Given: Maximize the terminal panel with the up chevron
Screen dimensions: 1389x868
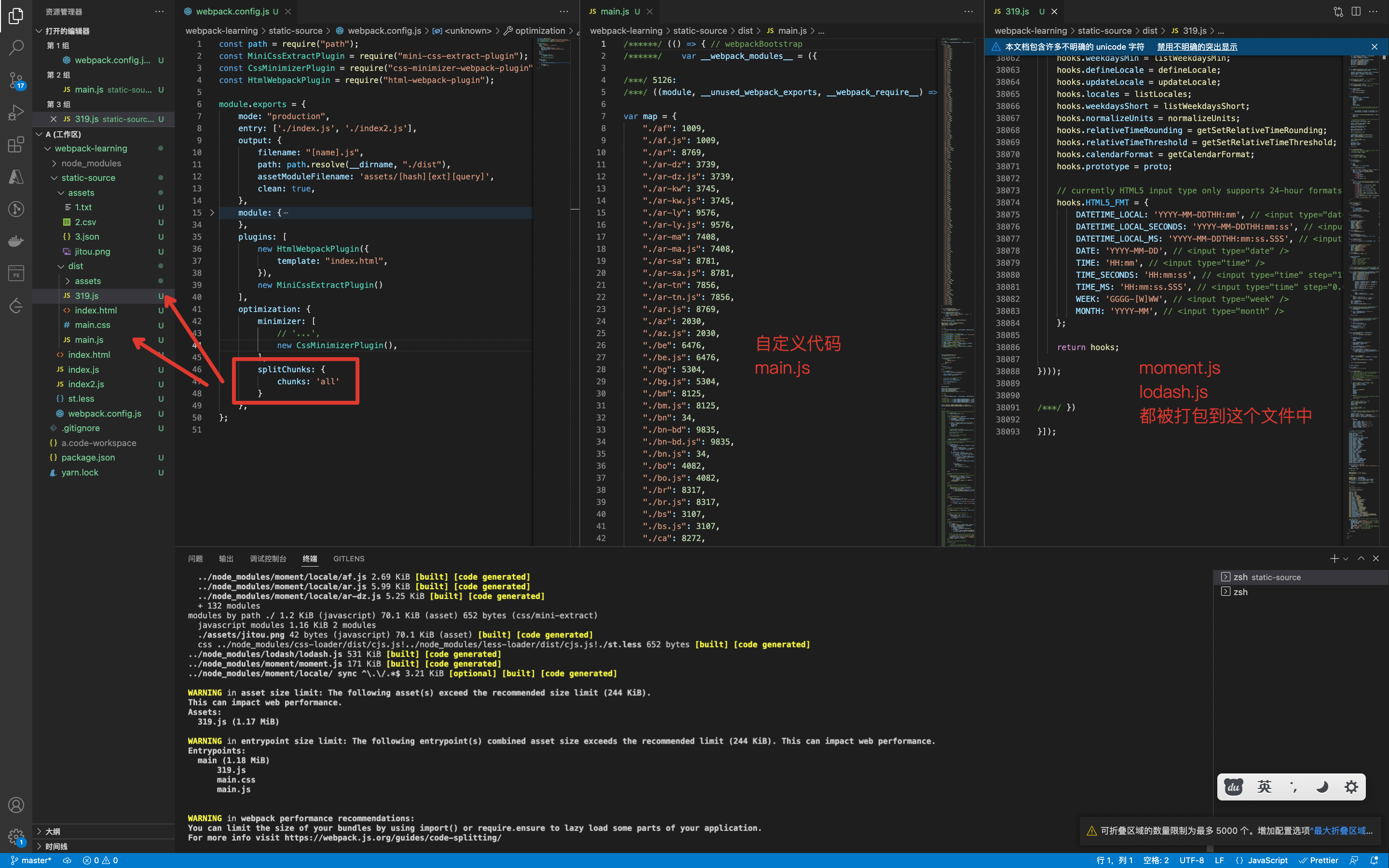Looking at the screenshot, I should pos(1361,558).
